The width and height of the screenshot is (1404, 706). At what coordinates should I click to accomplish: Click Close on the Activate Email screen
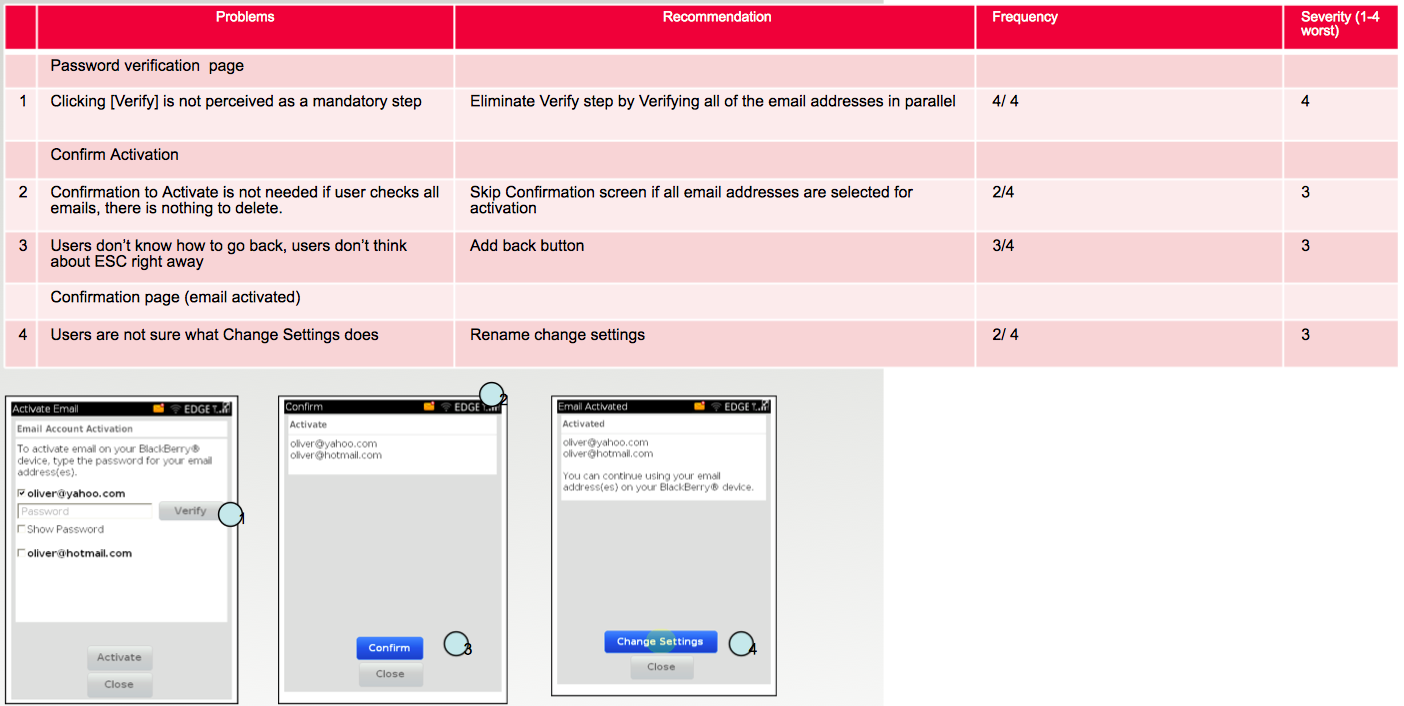click(x=119, y=684)
